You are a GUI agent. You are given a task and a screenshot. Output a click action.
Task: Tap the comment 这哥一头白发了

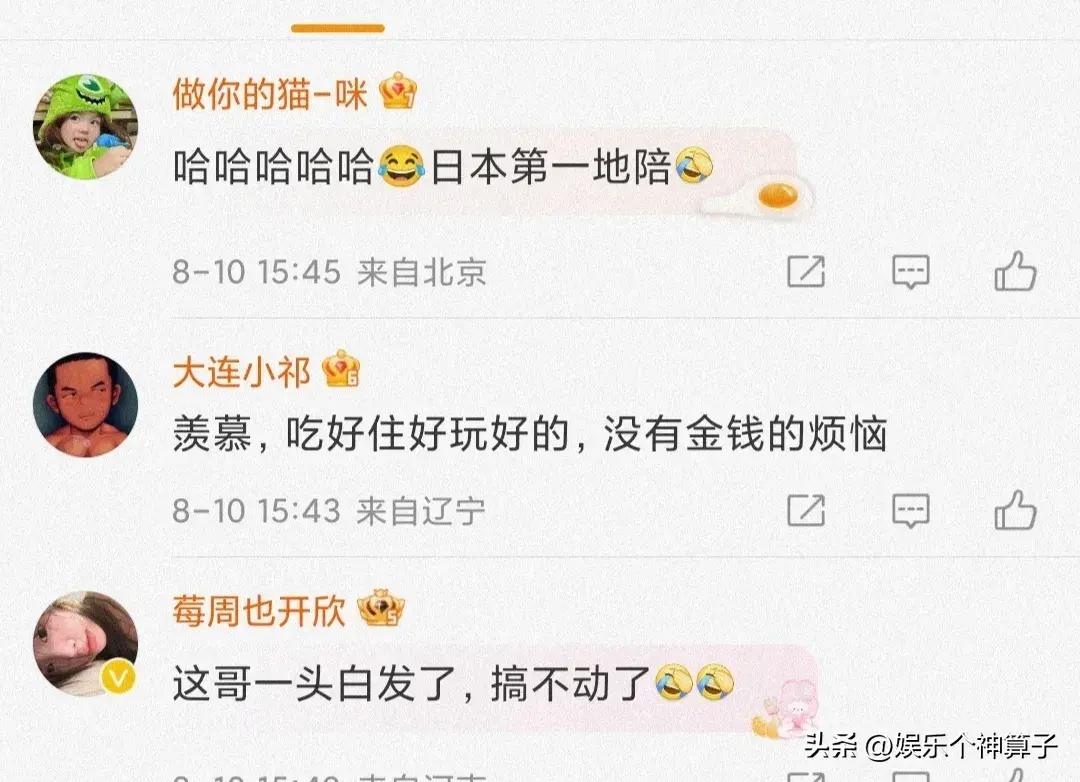click(453, 683)
